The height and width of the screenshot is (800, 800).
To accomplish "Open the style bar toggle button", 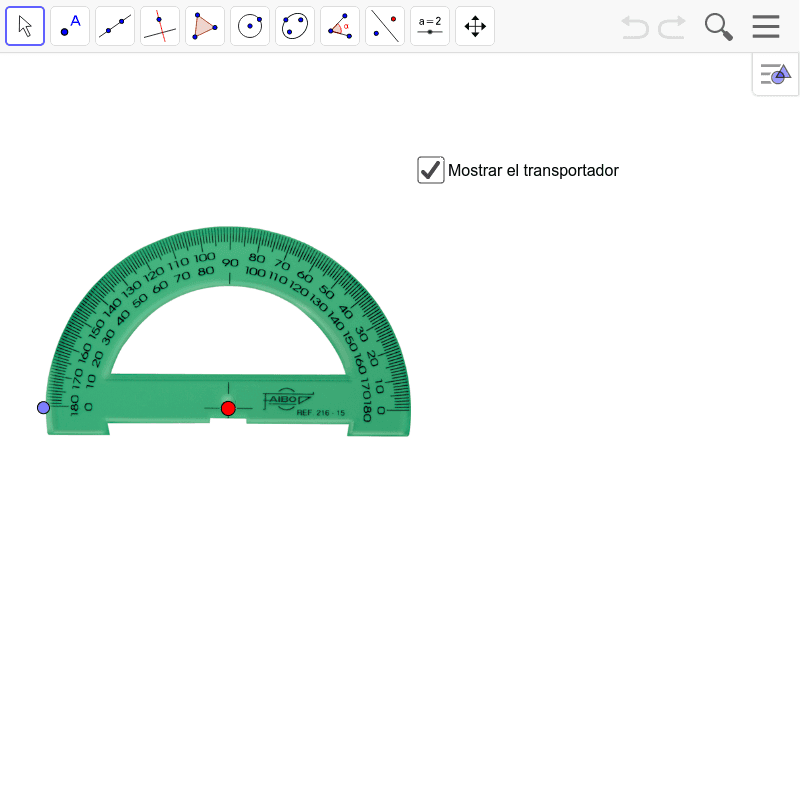I will pos(775,74).
